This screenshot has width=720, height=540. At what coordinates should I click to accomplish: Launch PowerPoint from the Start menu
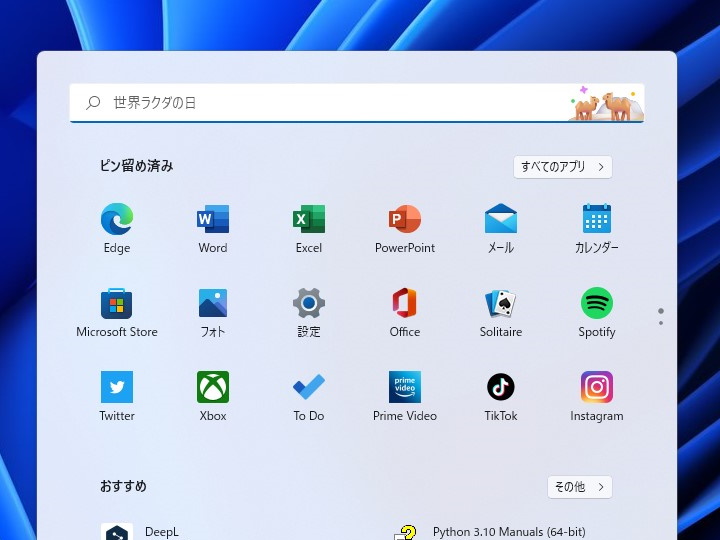(405, 228)
